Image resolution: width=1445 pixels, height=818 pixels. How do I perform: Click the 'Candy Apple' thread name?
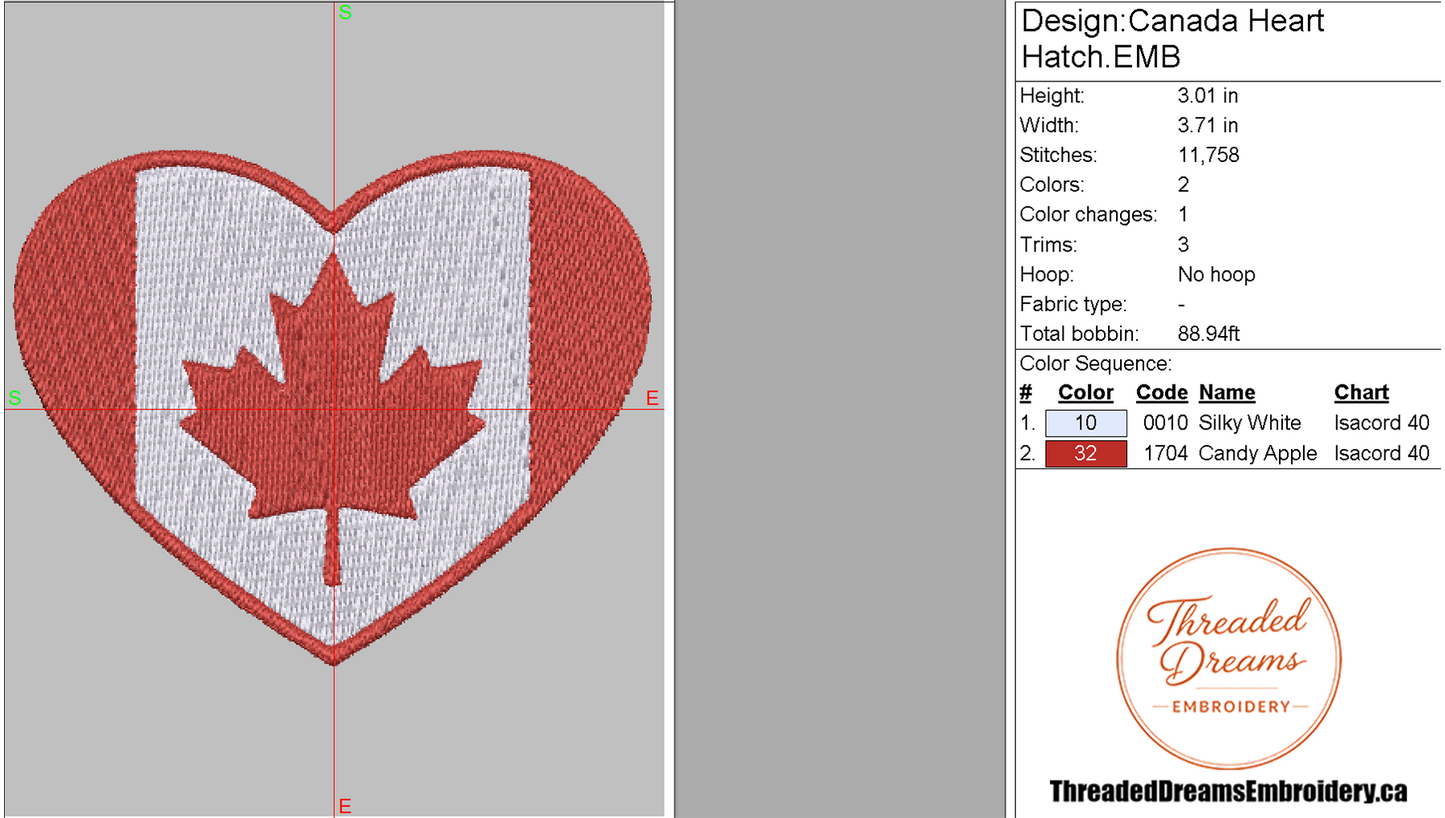[1258, 454]
